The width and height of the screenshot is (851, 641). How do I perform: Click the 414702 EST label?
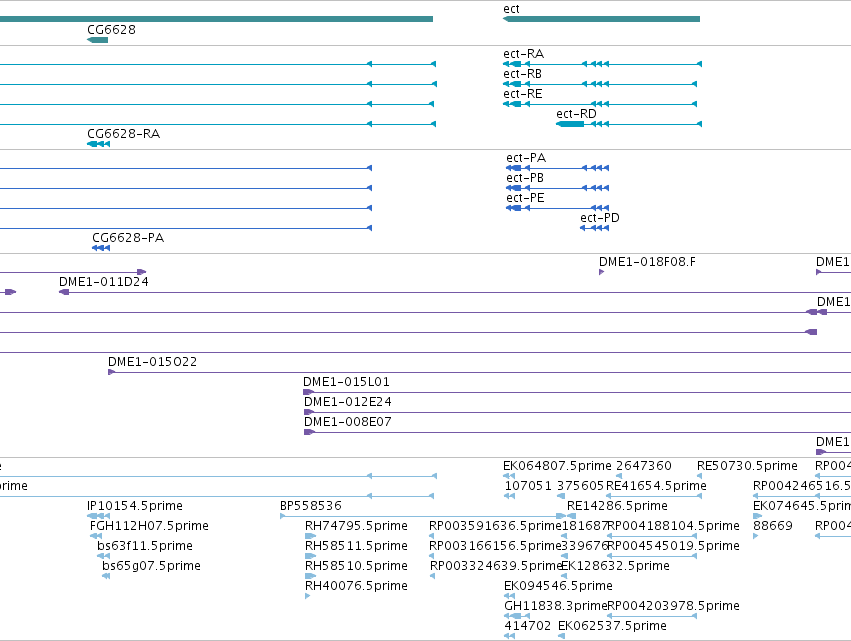point(528,626)
